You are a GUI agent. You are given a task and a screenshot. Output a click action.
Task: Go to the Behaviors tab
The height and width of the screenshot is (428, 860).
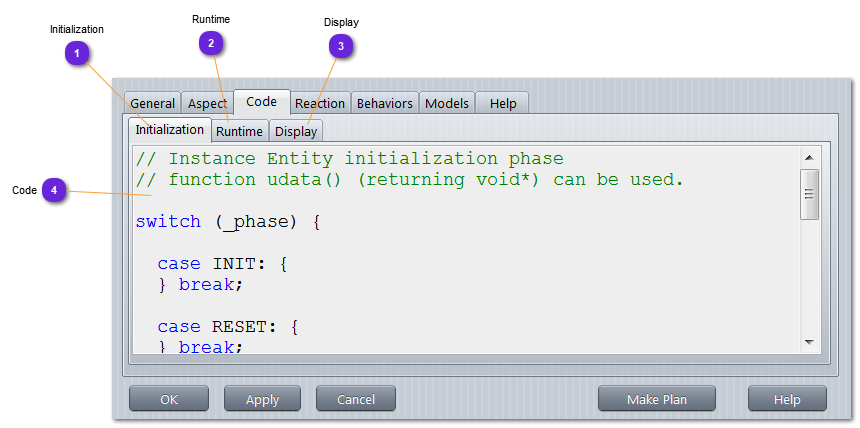(384, 103)
